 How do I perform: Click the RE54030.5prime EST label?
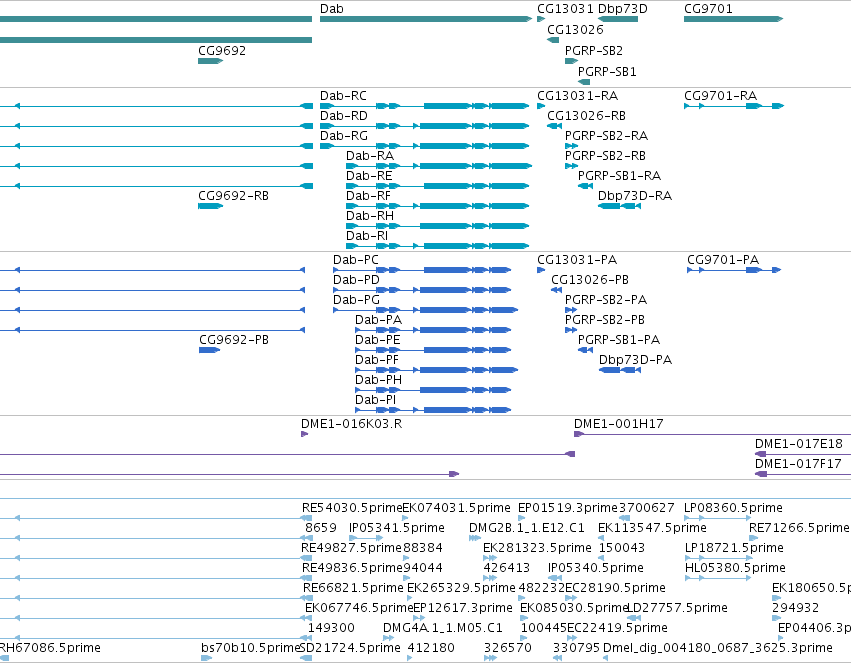point(352,508)
